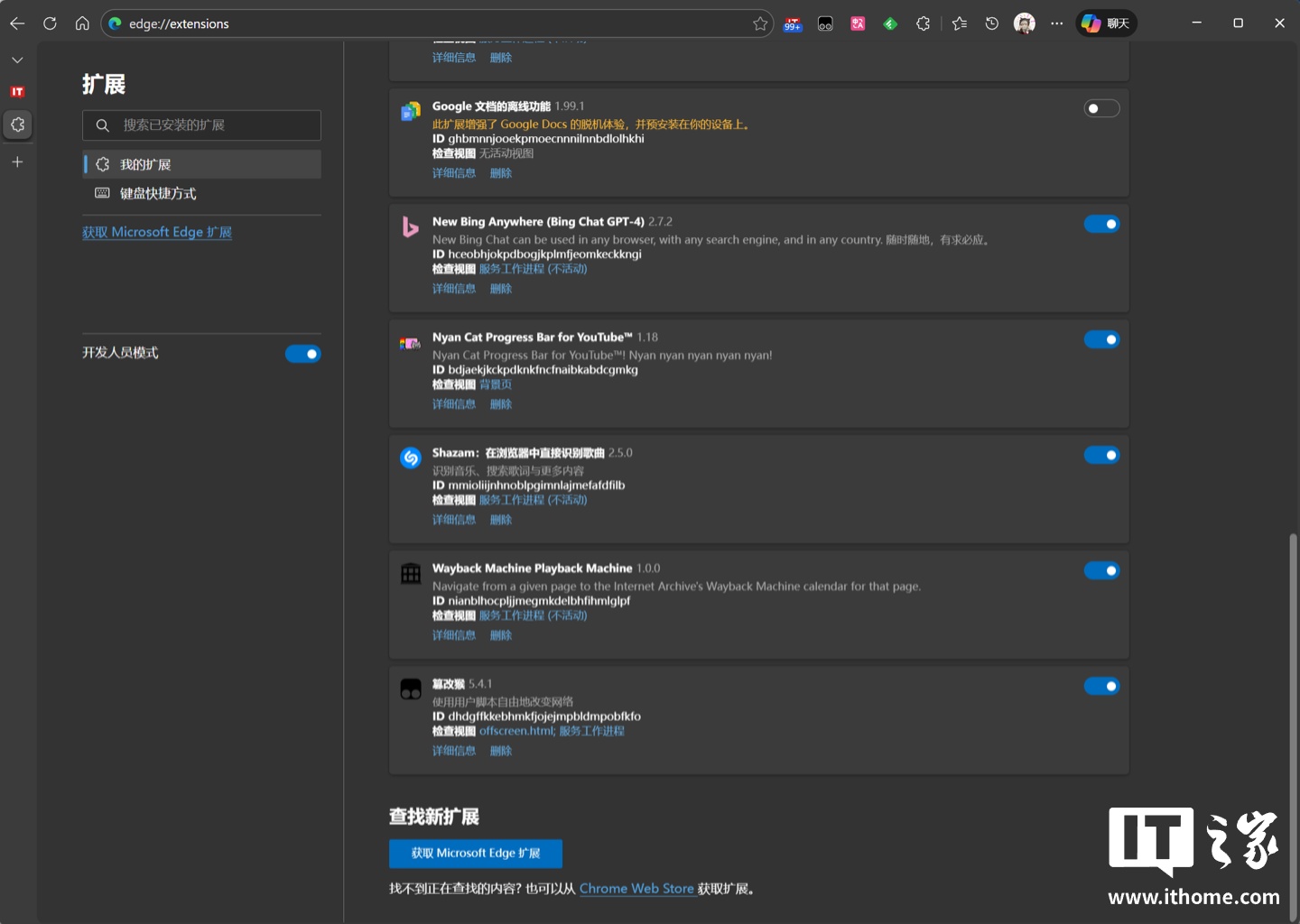Image resolution: width=1300 pixels, height=924 pixels.
Task: Open the Extensions puzzle menu in the toolbar
Action: 923,23
